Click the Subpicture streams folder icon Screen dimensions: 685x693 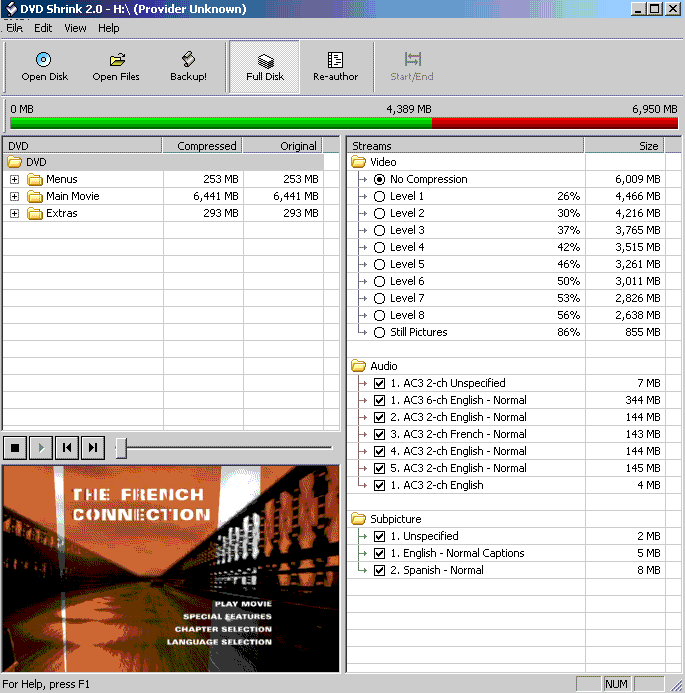point(358,519)
